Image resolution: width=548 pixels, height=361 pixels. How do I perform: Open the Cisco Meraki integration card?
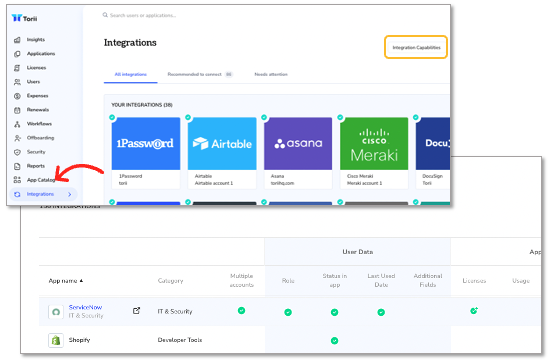[374, 153]
